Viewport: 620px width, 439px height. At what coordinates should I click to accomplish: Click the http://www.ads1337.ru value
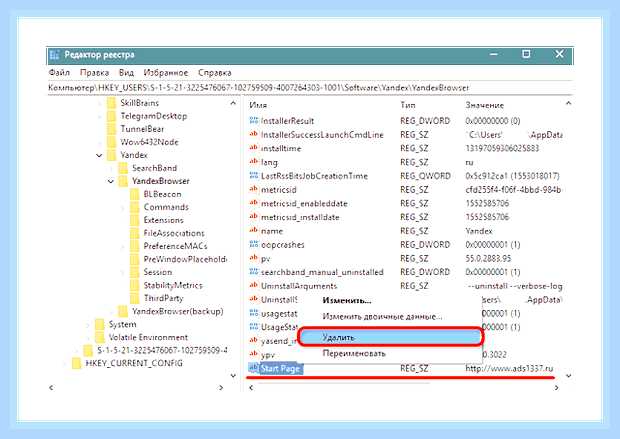[509, 368]
